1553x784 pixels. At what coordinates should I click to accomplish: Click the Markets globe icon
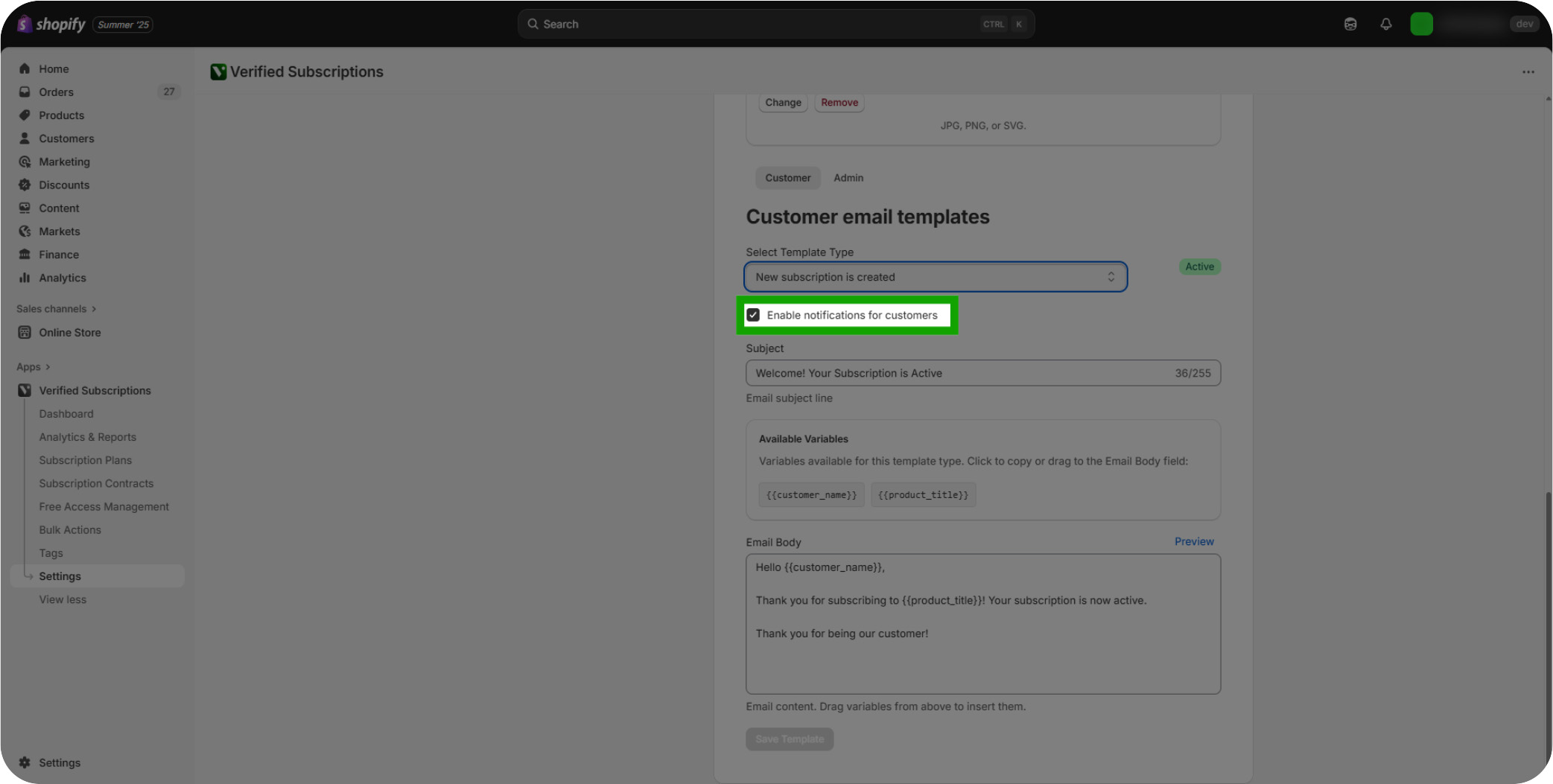point(25,231)
